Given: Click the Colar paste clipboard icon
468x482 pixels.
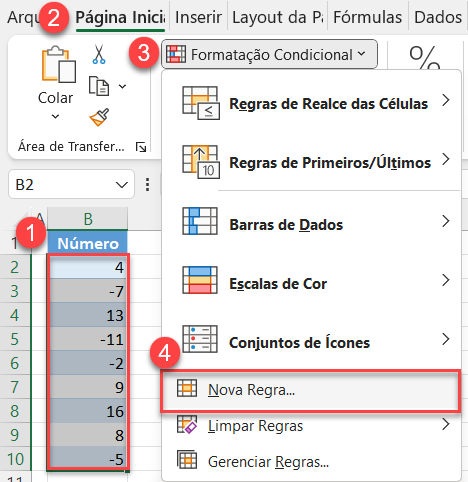Looking at the screenshot, I should pos(58,64).
